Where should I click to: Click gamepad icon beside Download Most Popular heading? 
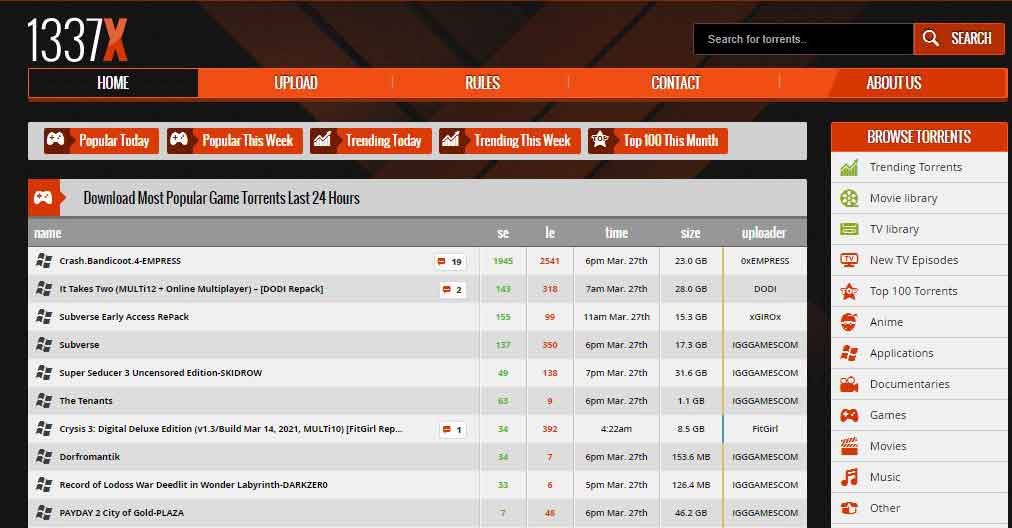(43, 198)
